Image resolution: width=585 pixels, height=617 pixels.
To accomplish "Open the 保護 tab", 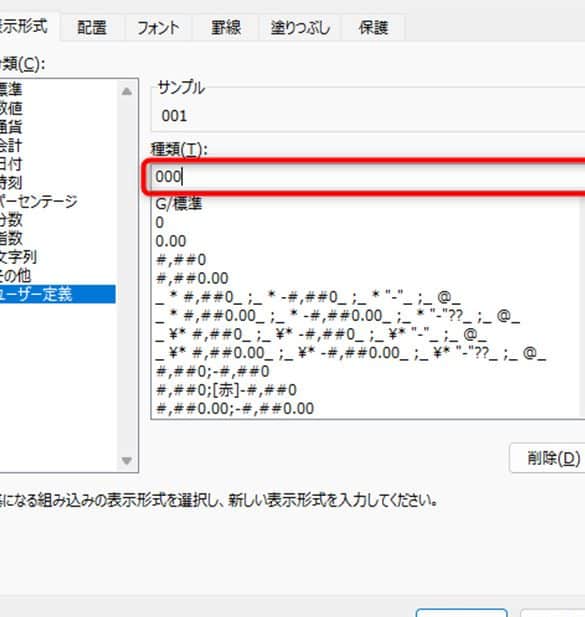I will pyautogui.click(x=373, y=27).
